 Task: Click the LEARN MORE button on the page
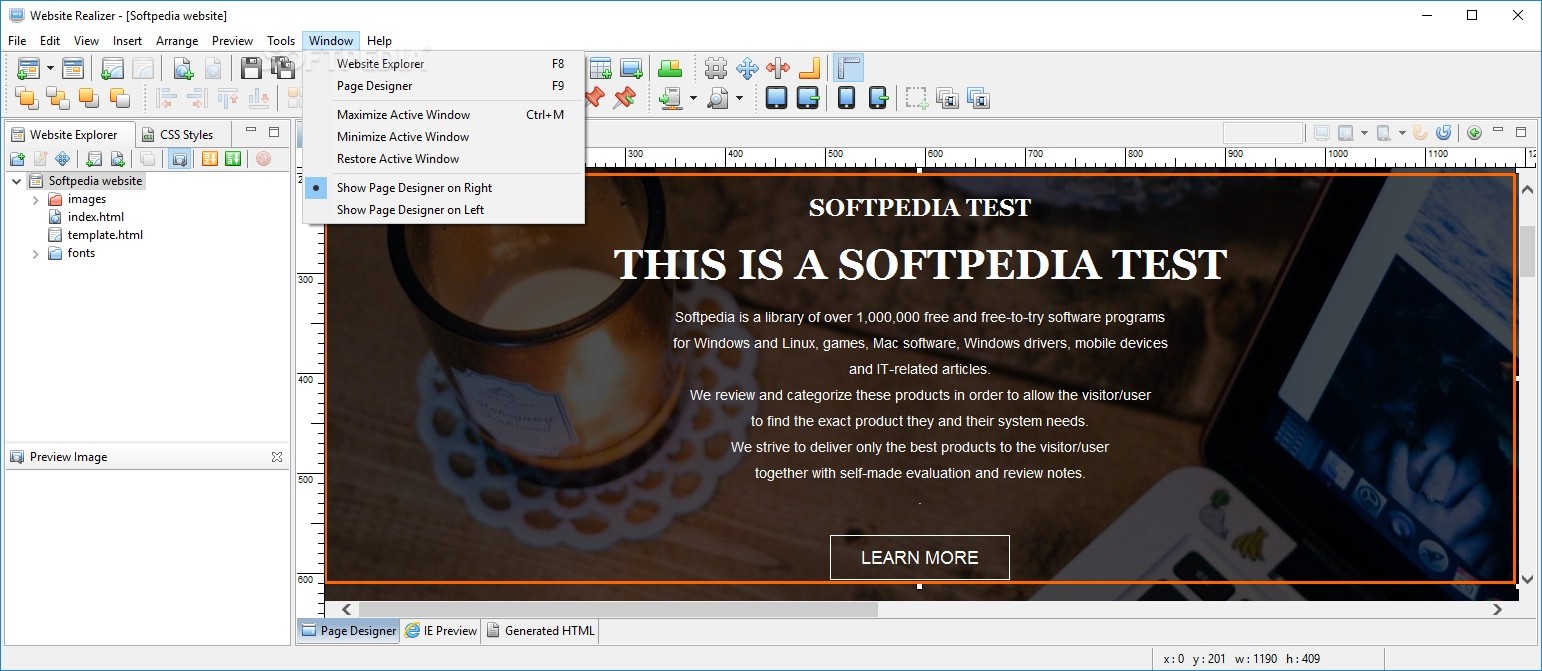coord(920,558)
